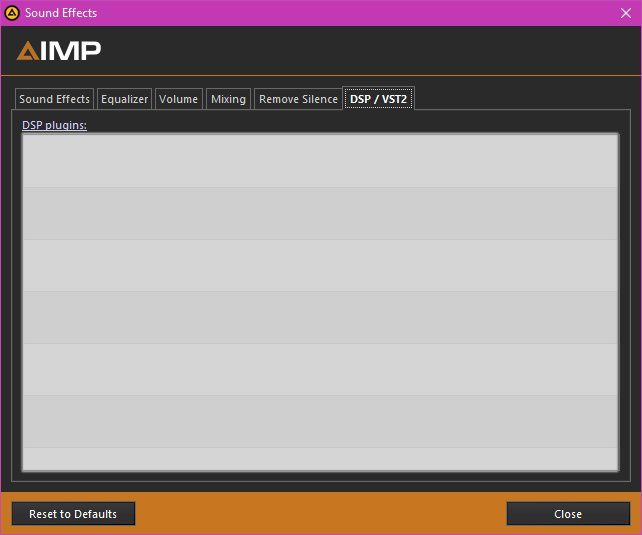642x535 pixels.
Task: Open the Remove Silence tab
Action: click(x=298, y=99)
